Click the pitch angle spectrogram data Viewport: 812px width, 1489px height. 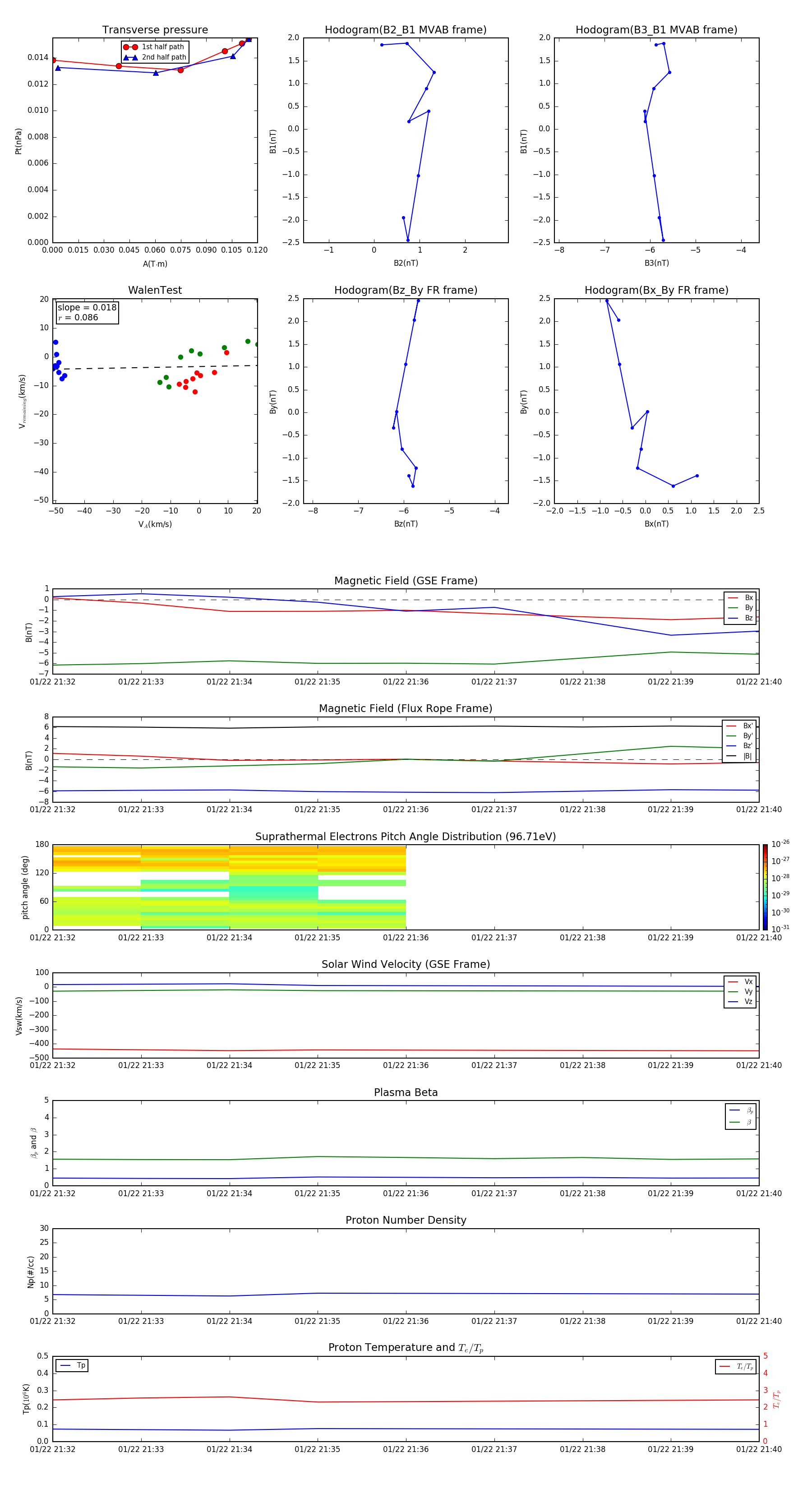(x=230, y=887)
